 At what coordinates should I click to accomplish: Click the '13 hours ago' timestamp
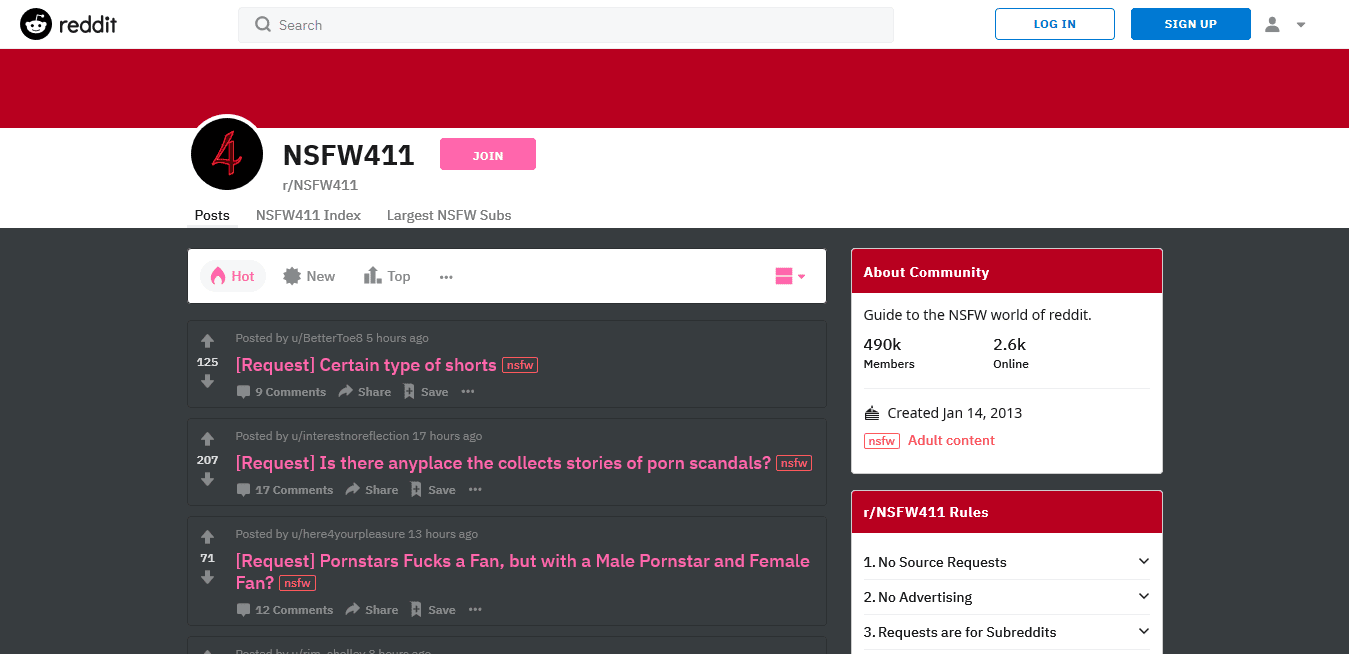[443, 534]
